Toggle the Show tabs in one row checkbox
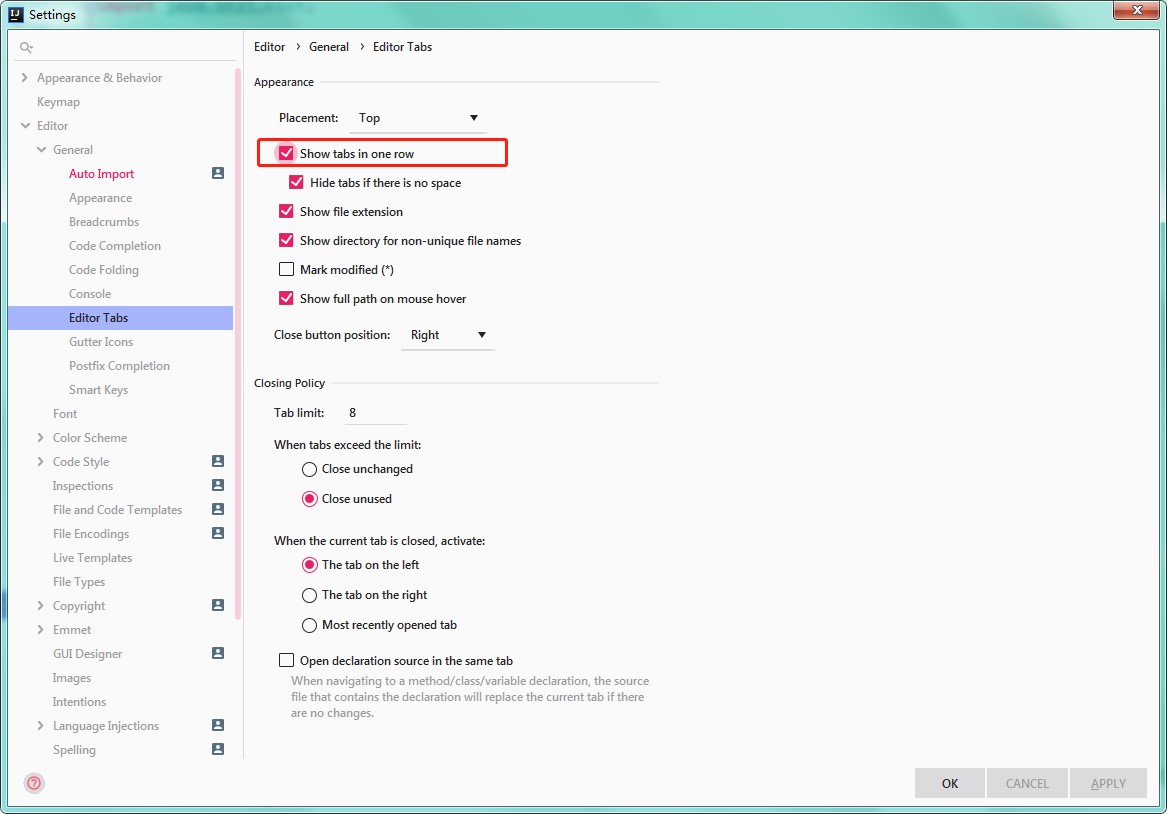Image resolution: width=1167 pixels, height=814 pixels. 286,153
